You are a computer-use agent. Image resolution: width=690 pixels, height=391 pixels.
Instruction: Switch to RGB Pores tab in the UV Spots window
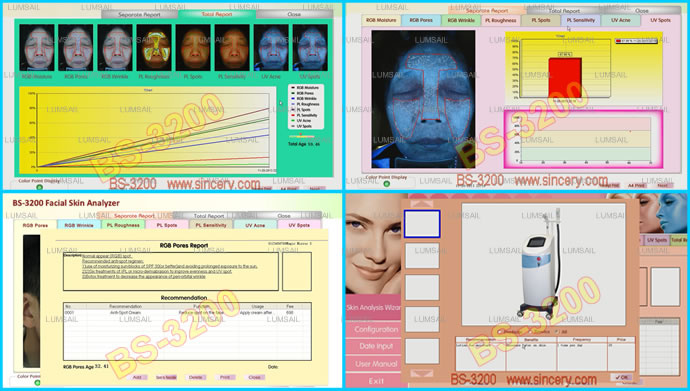[421, 20]
